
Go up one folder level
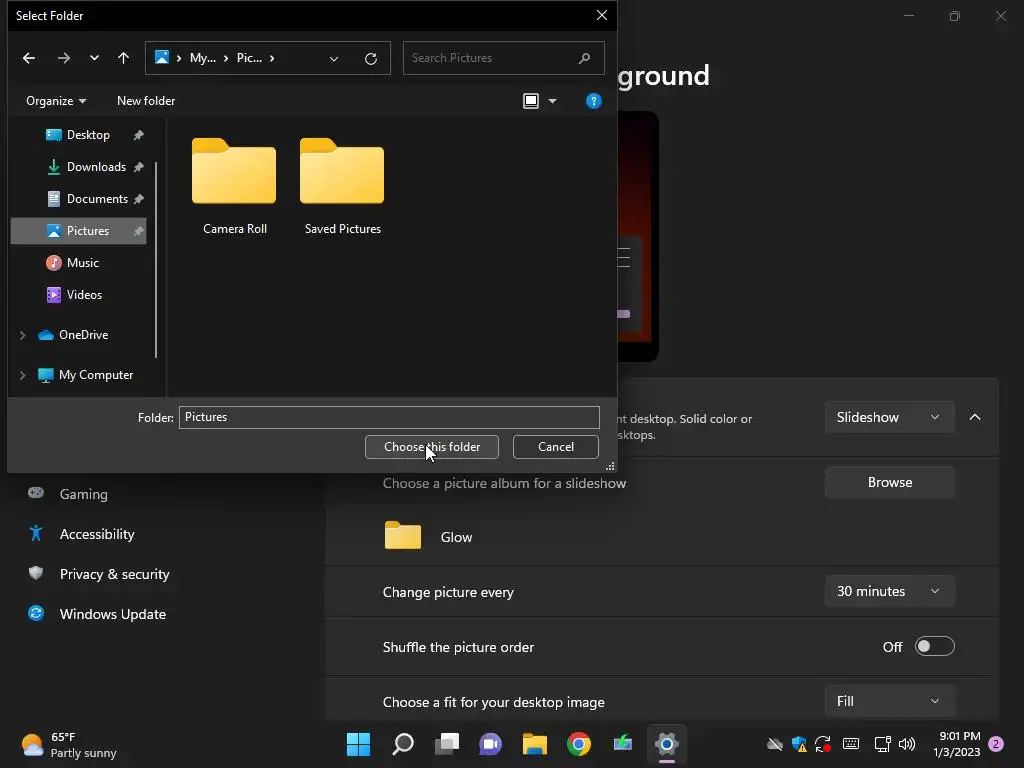coord(123,58)
